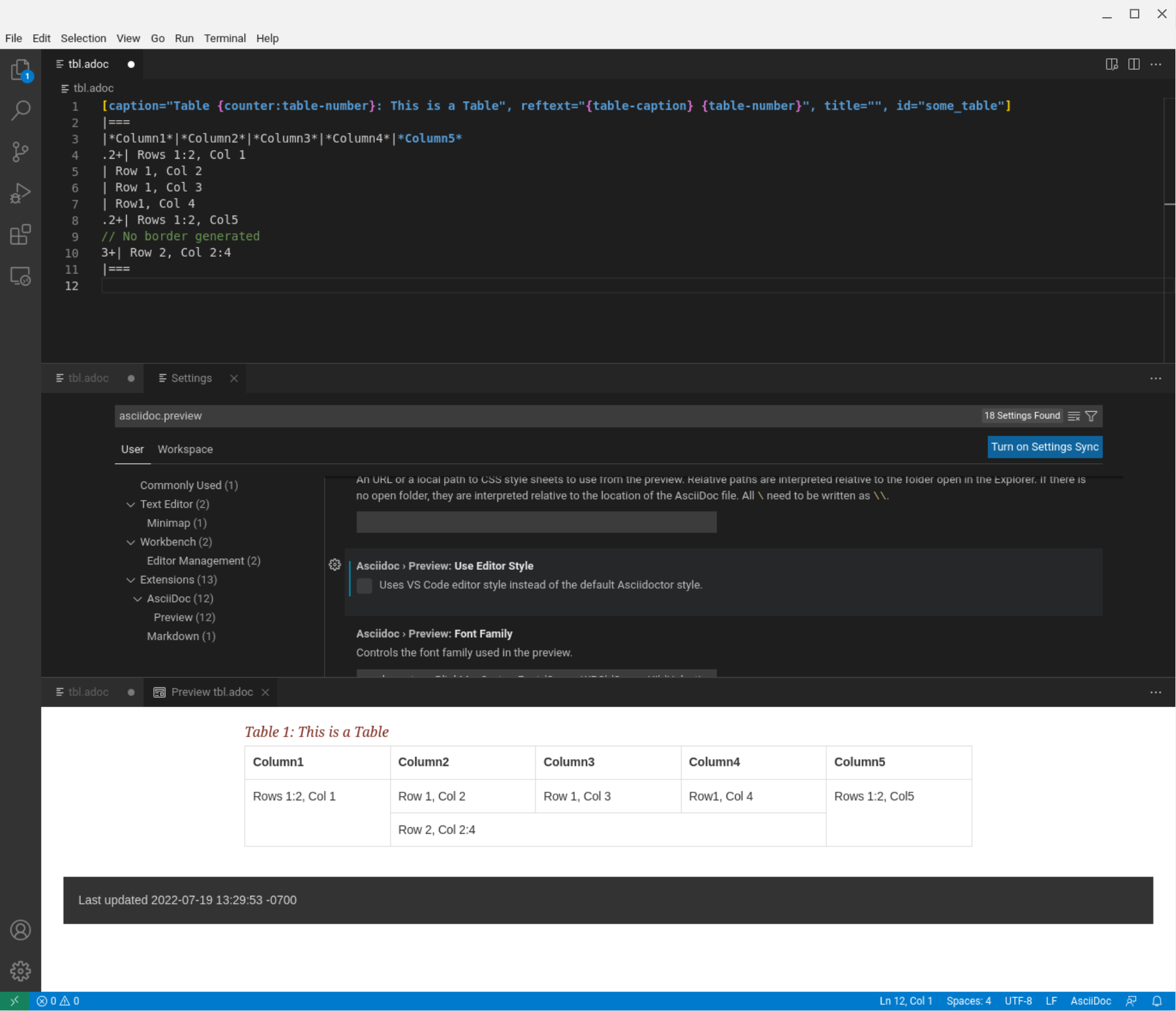Open the Search sidebar
This screenshot has width=1176, height=1011.
point(20,110)
